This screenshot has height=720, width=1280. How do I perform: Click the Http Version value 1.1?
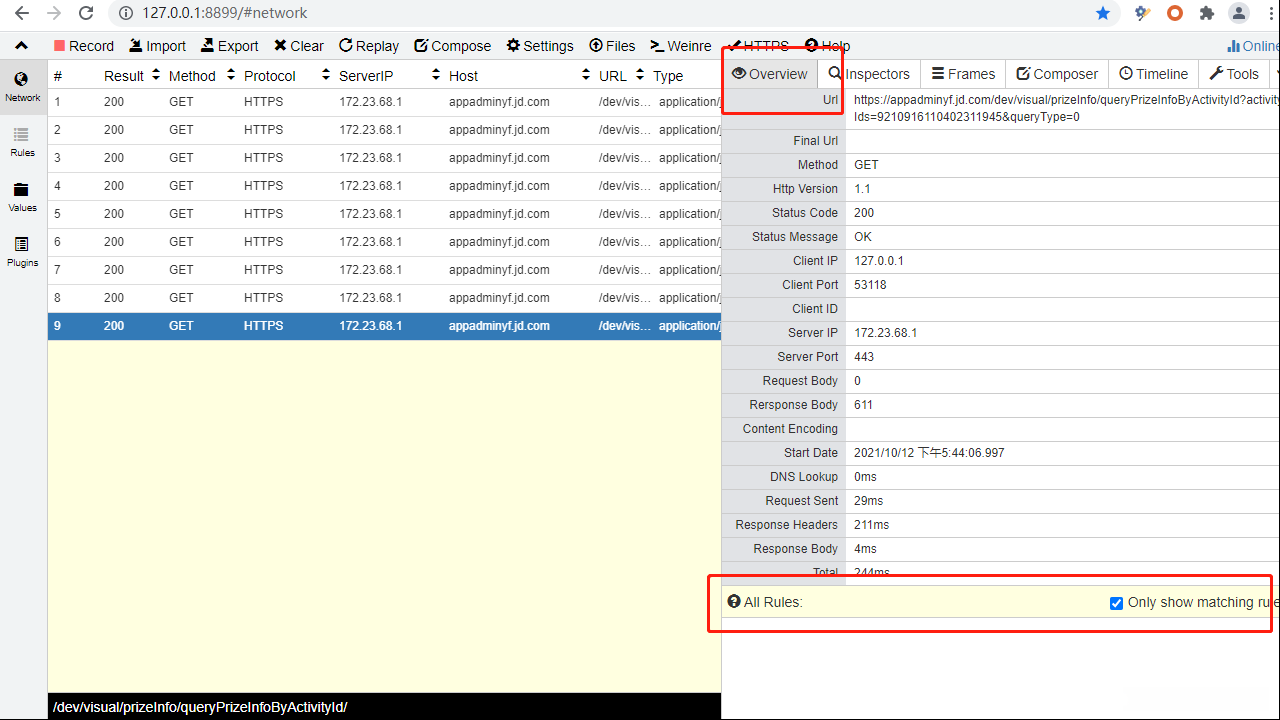tap(862, 189)
